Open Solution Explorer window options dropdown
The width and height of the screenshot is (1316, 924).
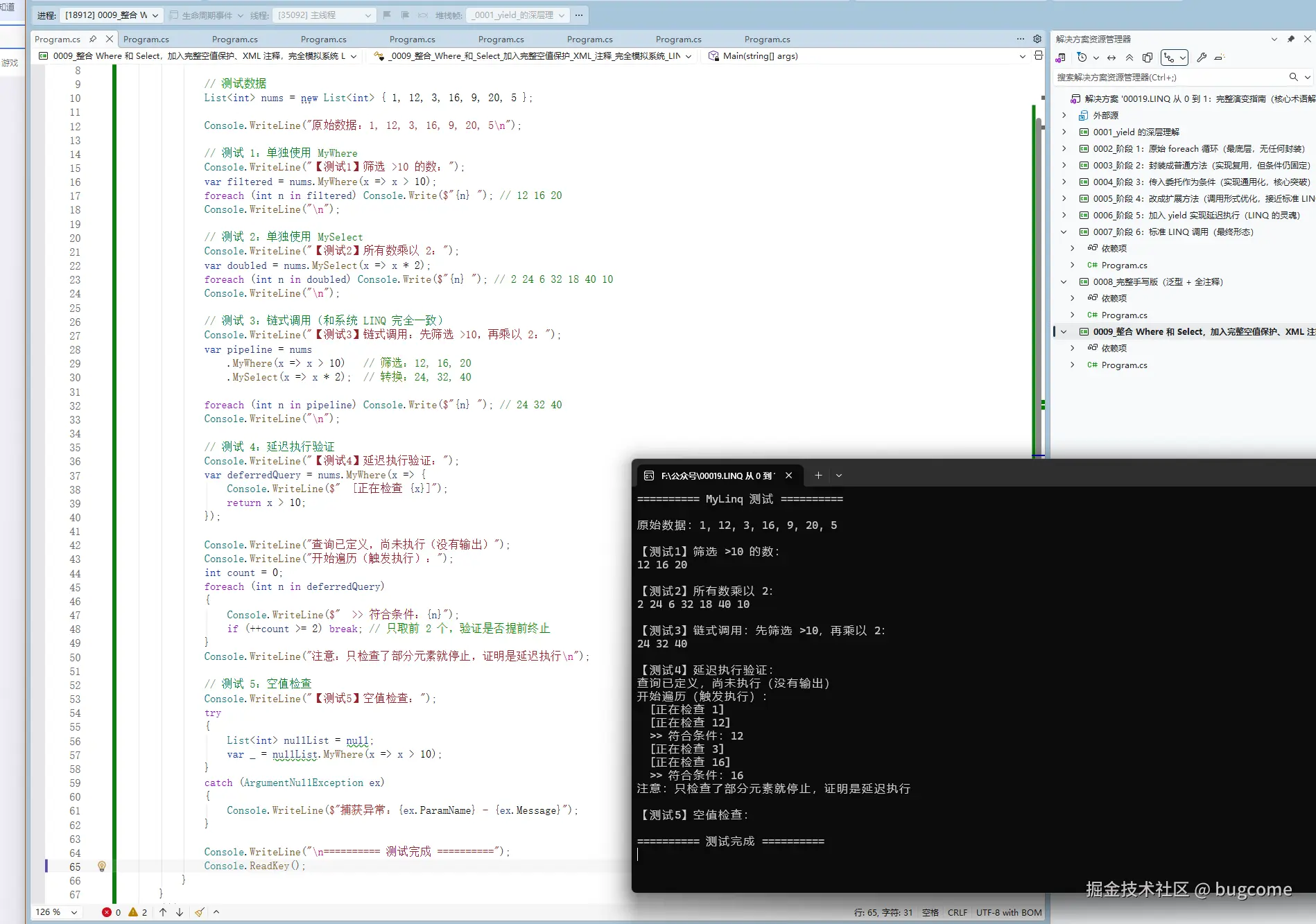point(1274,39)
